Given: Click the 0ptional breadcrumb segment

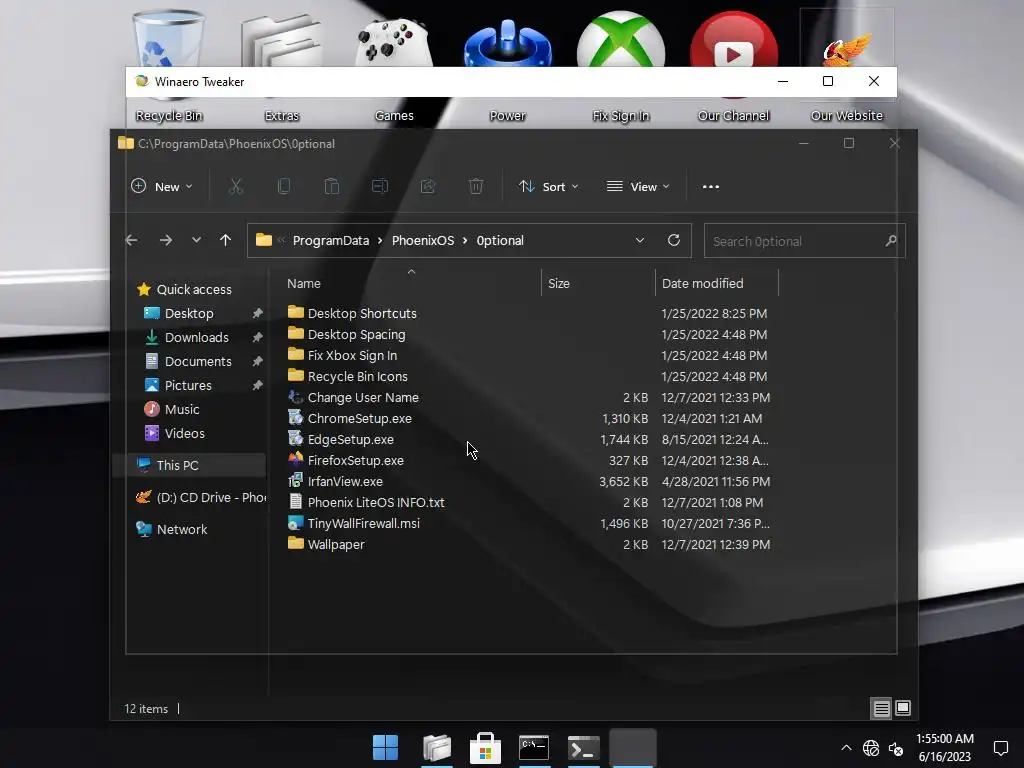Looking at the screenshot, I should pos(500,240).
